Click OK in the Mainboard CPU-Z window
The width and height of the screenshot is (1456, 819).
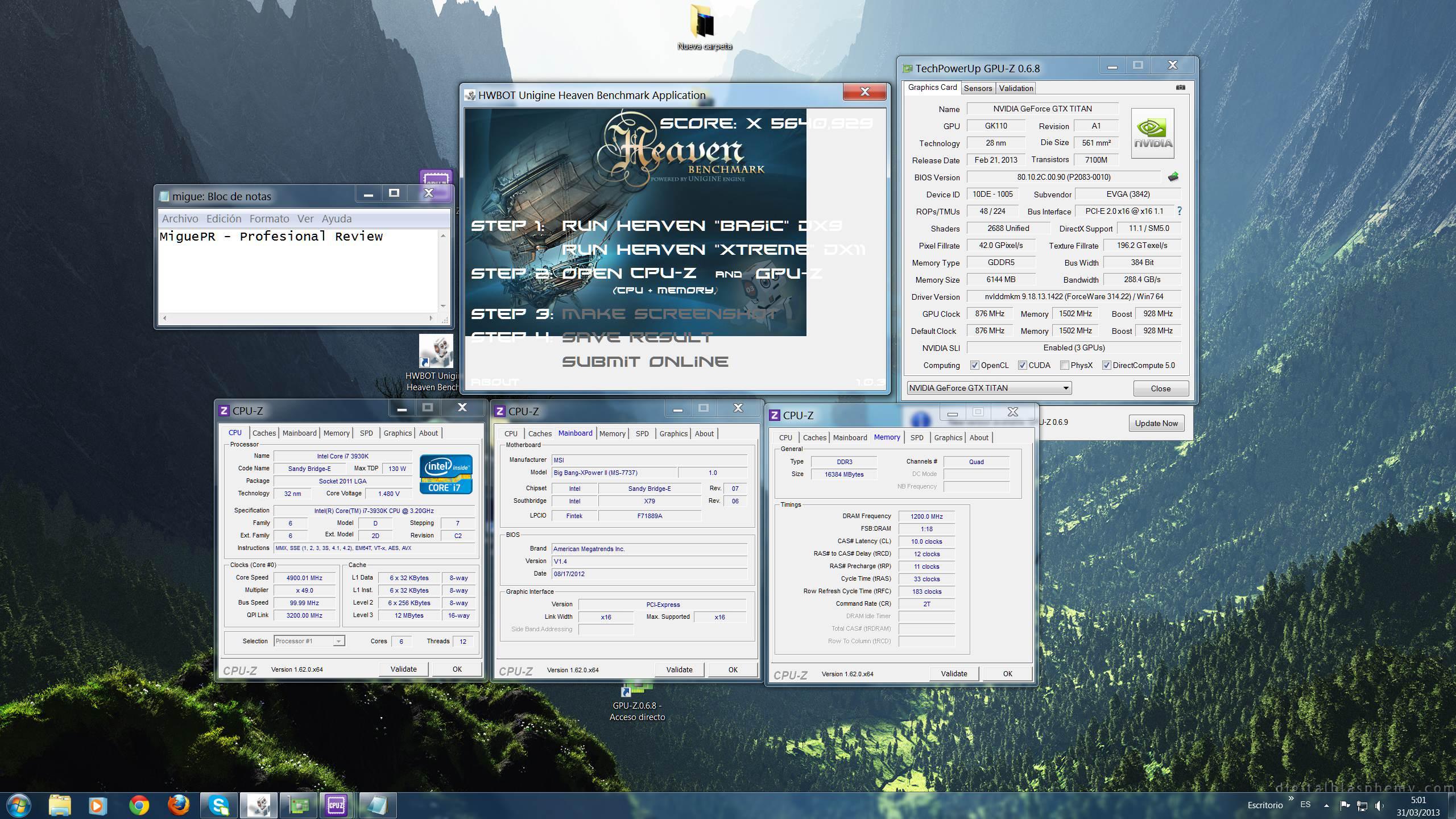[733, 669]
